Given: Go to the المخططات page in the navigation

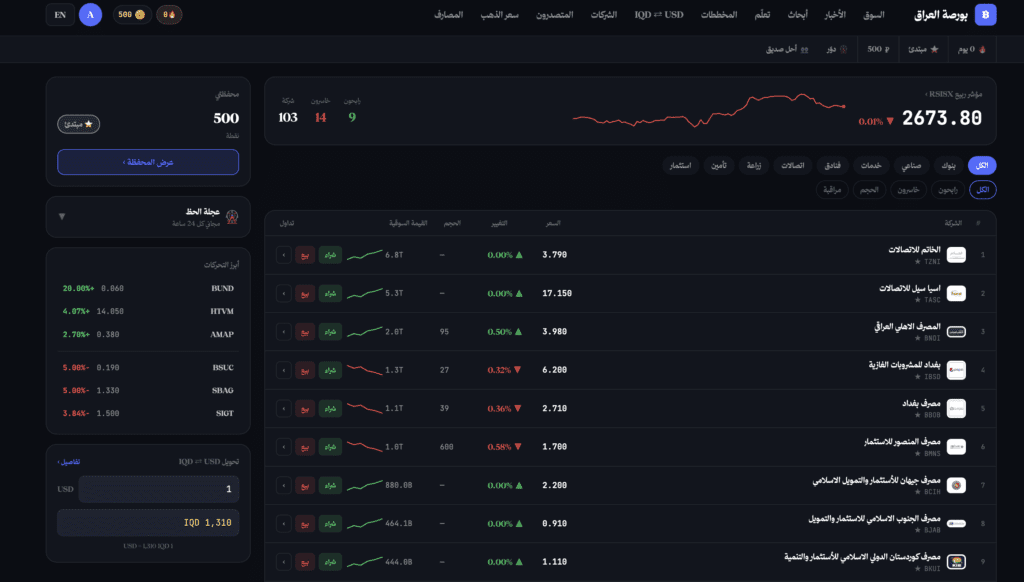Looking at the screenshot, I should pos(719,14).
